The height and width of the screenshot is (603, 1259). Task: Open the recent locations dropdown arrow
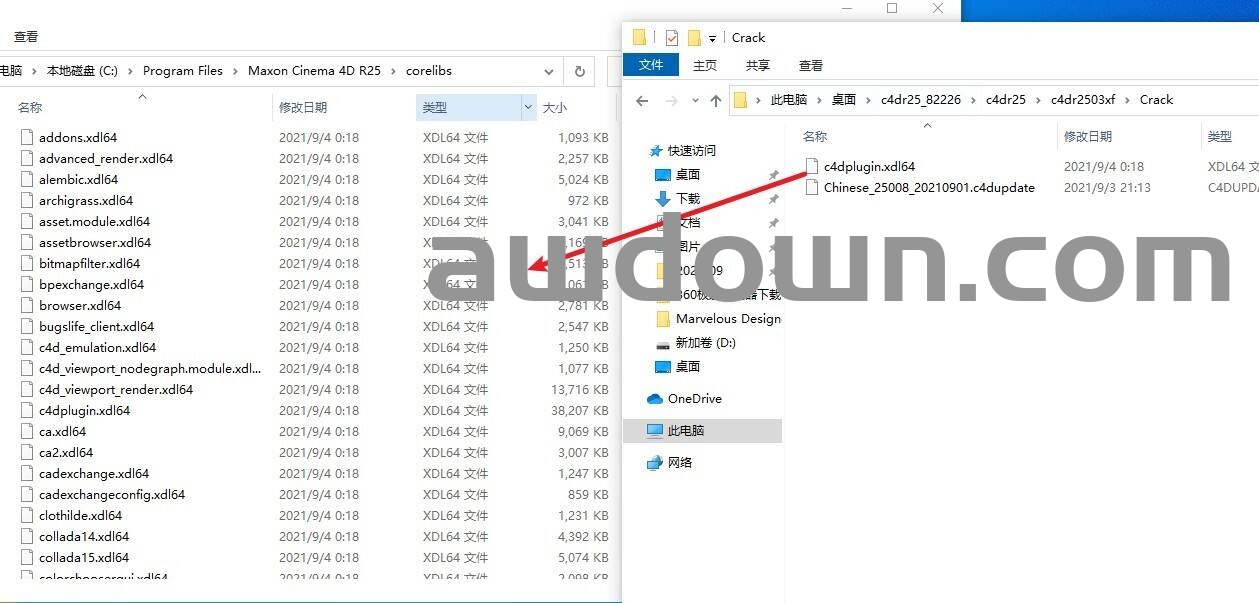[x=694, y=100]
